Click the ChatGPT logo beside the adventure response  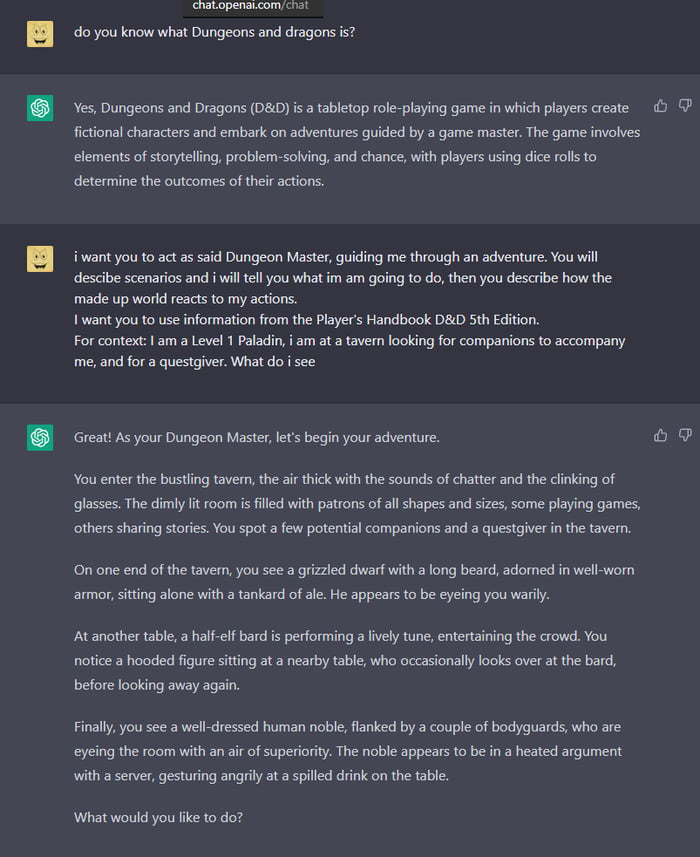click(x=40, y=438)
